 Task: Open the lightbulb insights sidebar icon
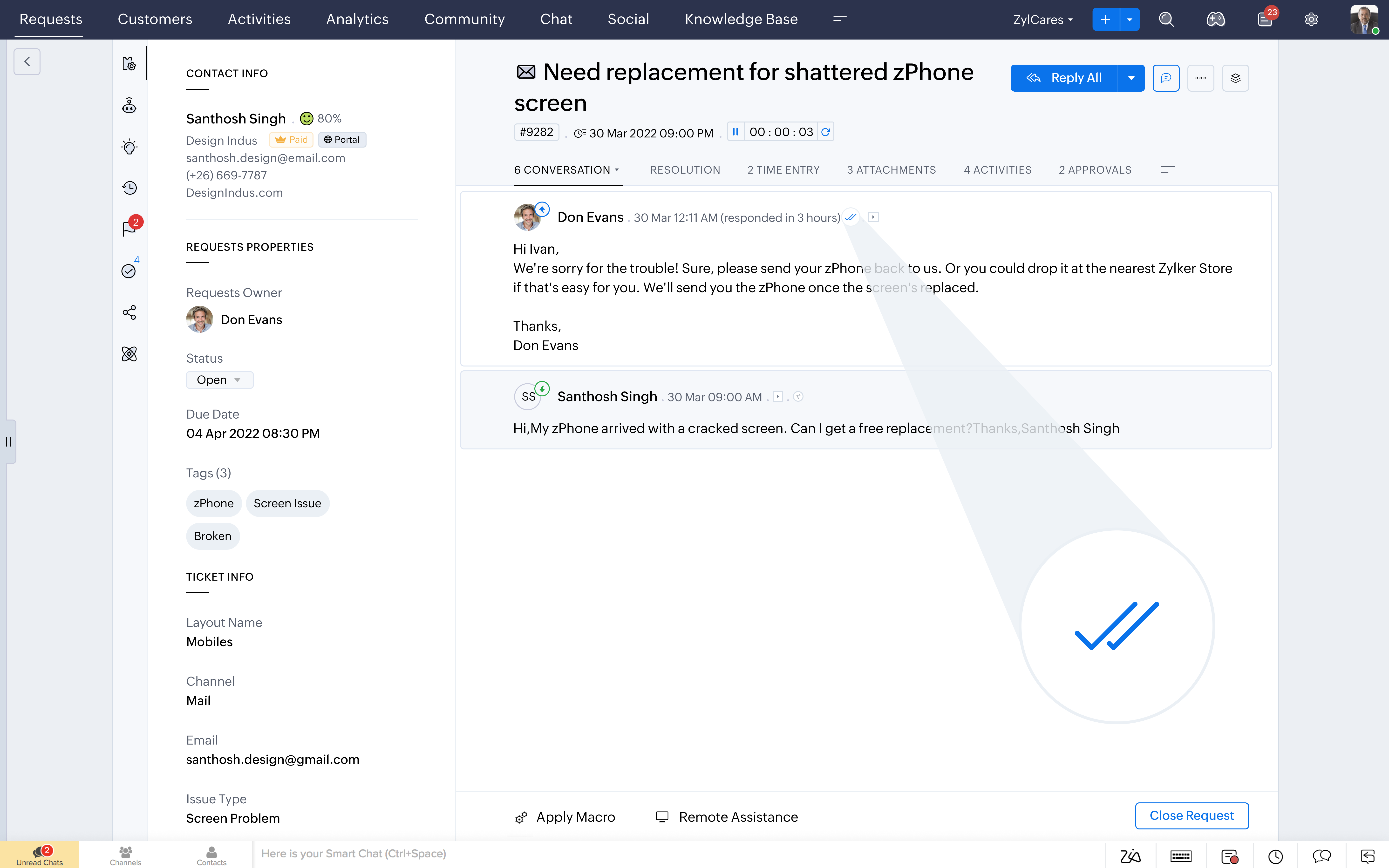129,147
